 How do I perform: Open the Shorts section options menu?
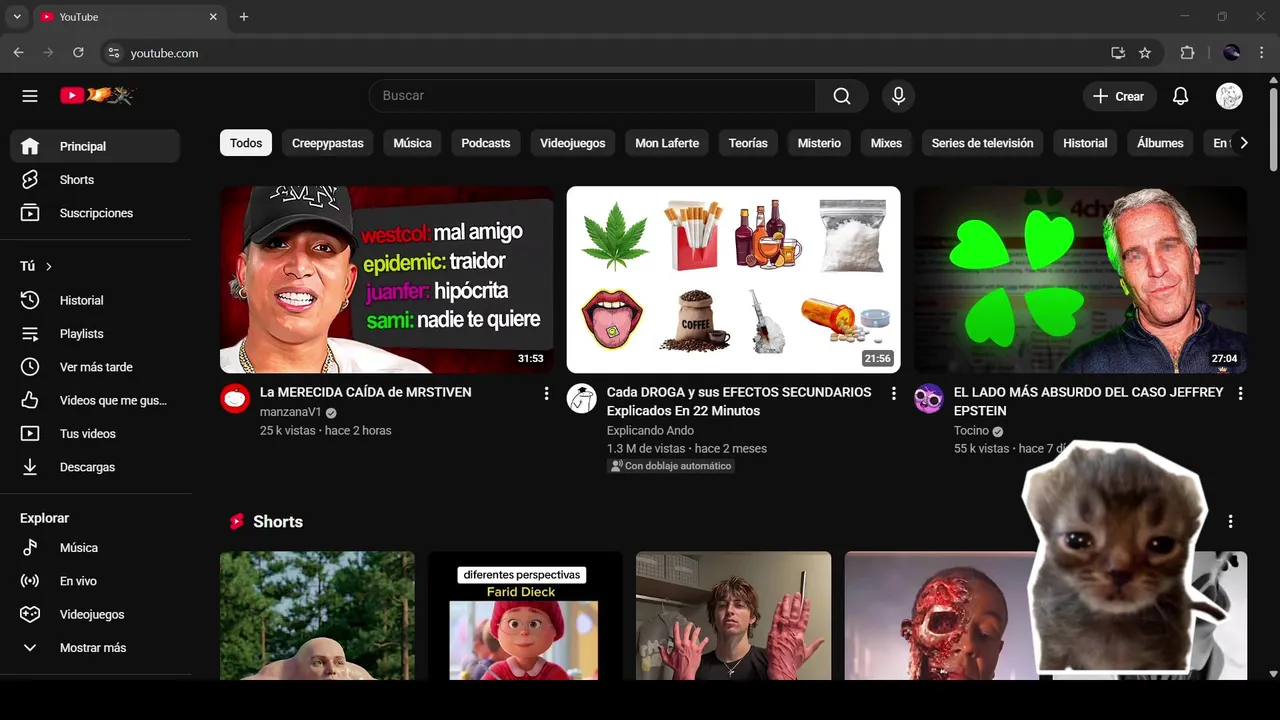[1230, 521]
